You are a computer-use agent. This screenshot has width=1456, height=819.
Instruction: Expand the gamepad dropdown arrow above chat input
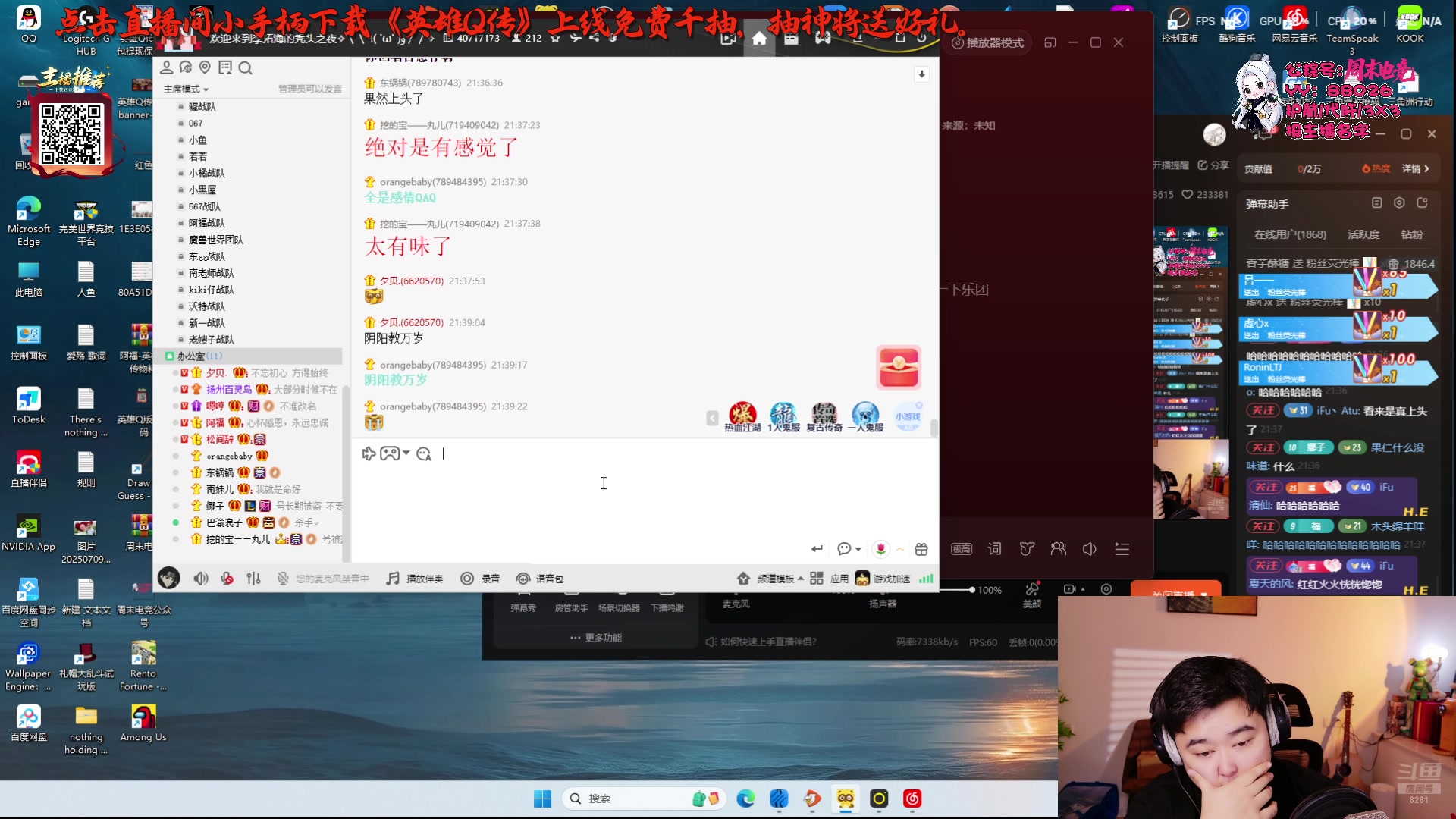point(406,453)
